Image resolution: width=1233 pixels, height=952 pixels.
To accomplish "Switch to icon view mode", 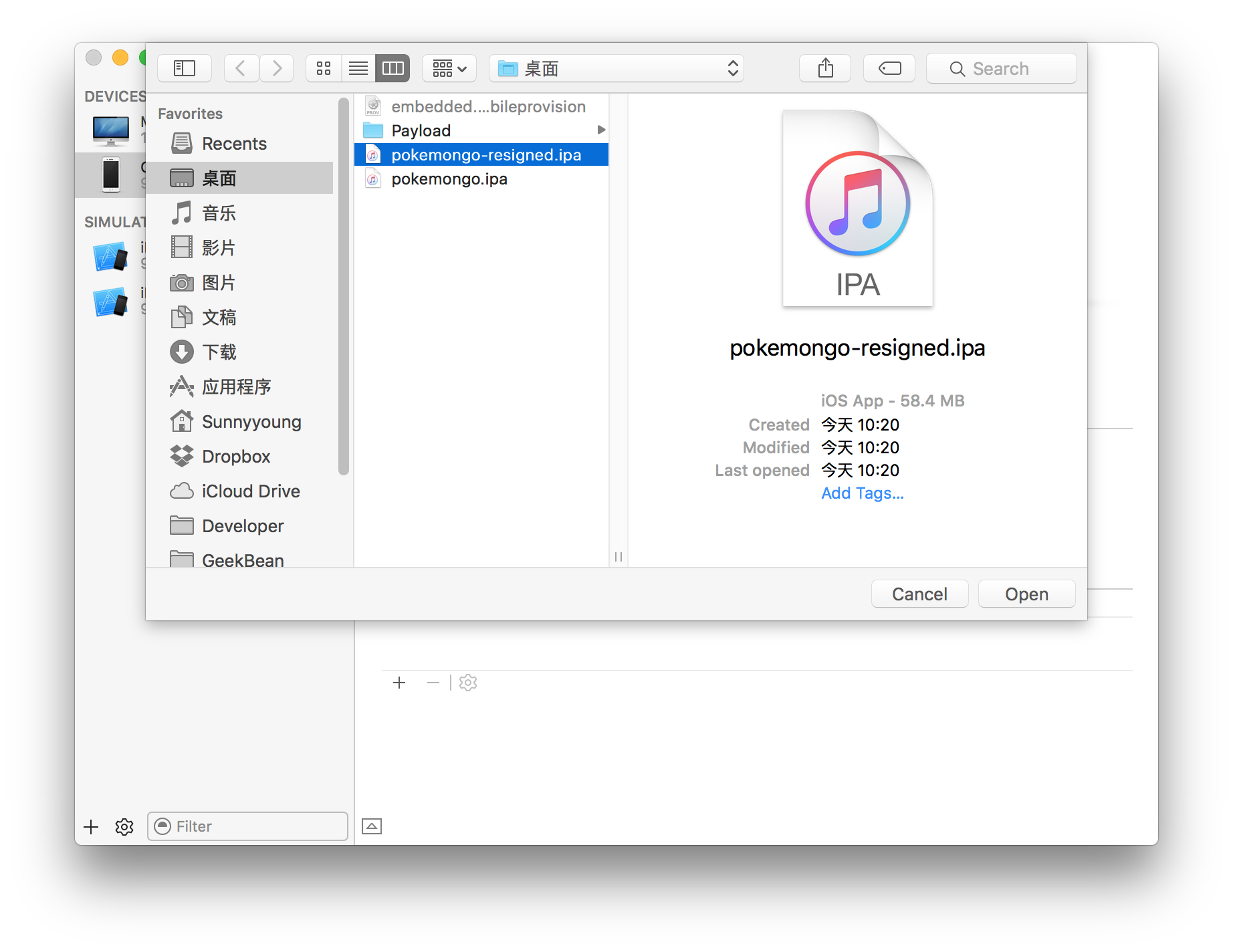I will (x=324, y=68).
